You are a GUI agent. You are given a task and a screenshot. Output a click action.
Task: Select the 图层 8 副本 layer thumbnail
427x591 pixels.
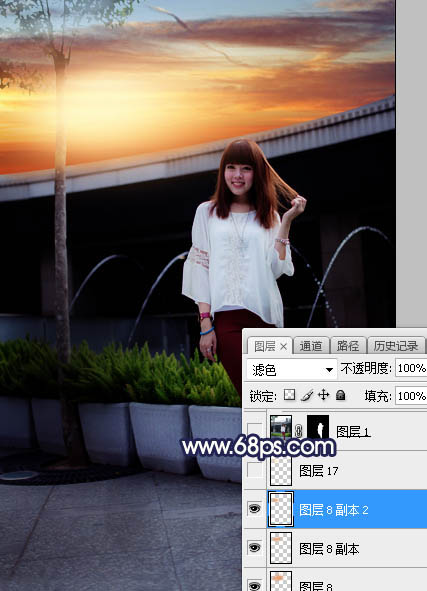click(x=281, y=548)
